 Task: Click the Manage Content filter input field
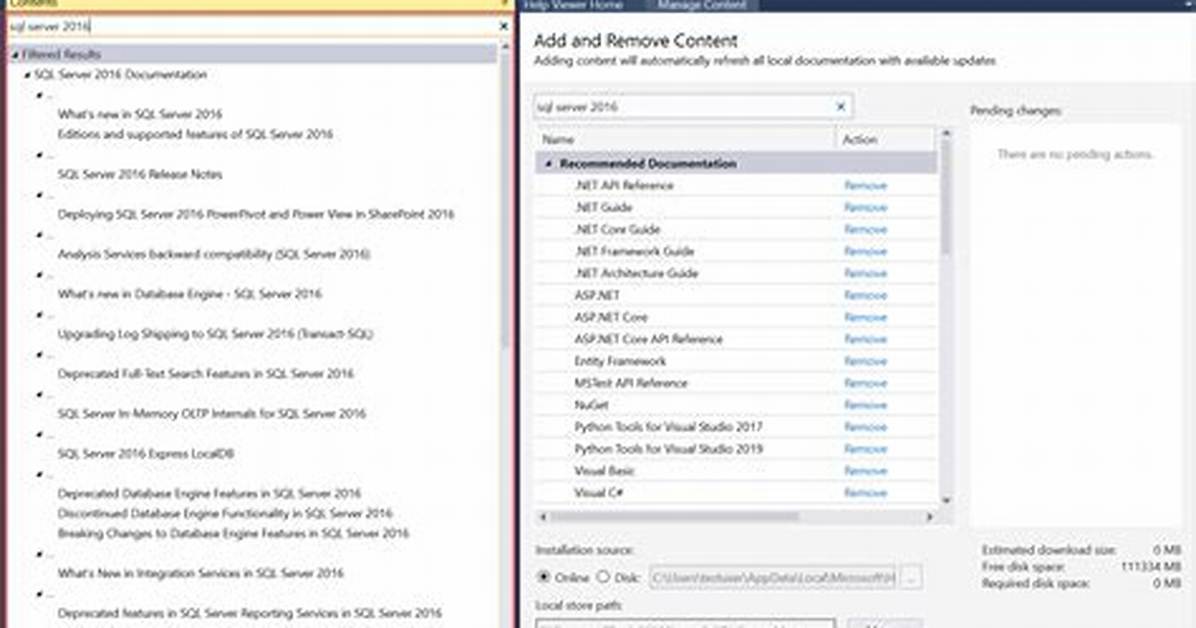[683, 107]
